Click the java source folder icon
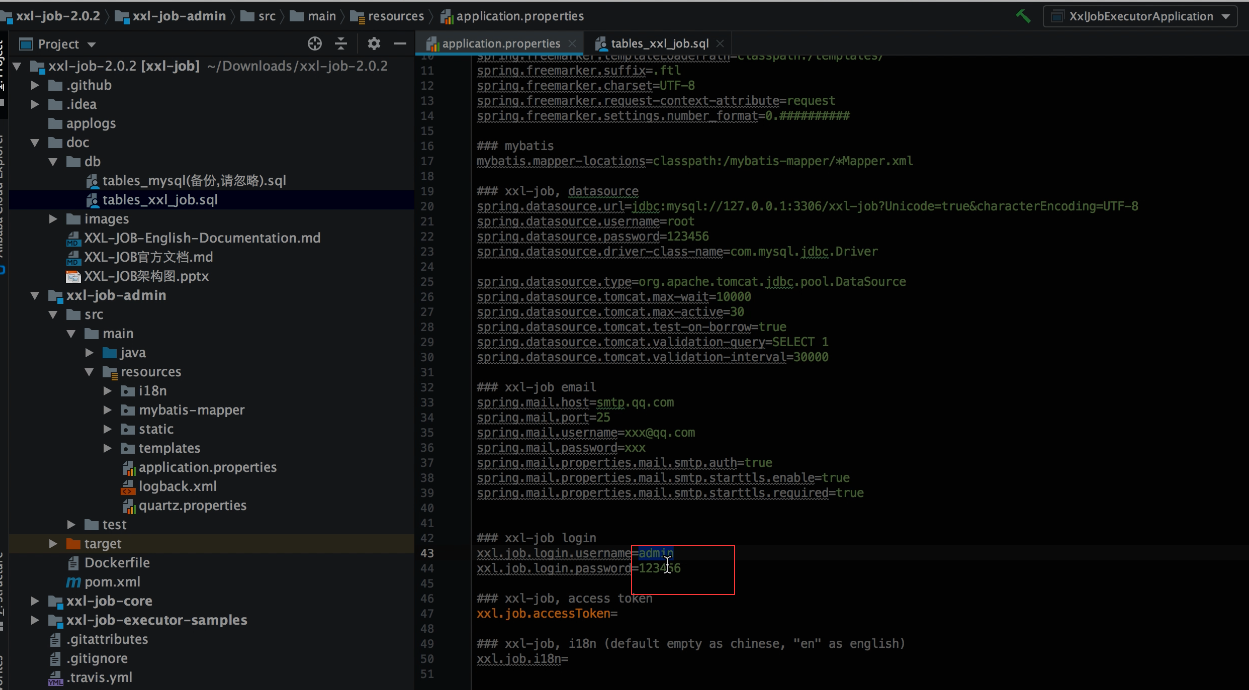The width and height of the screenshot is (1249, 690). 110,352
